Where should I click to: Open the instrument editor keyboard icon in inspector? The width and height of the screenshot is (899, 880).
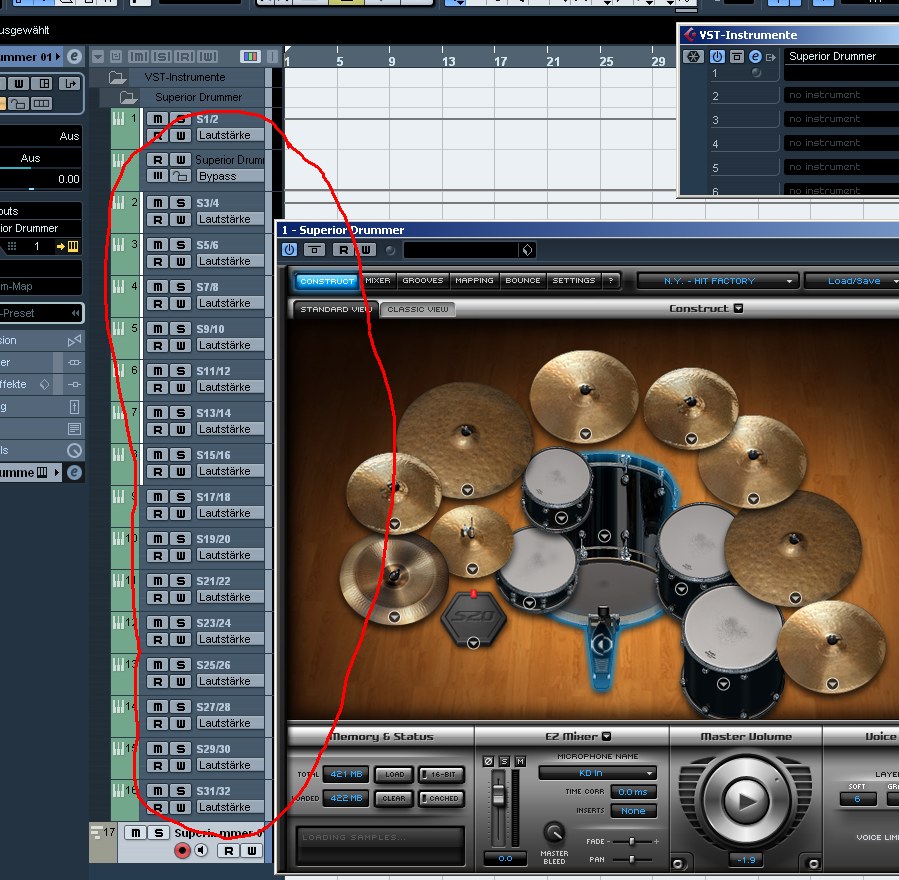[x=73, y=247]
